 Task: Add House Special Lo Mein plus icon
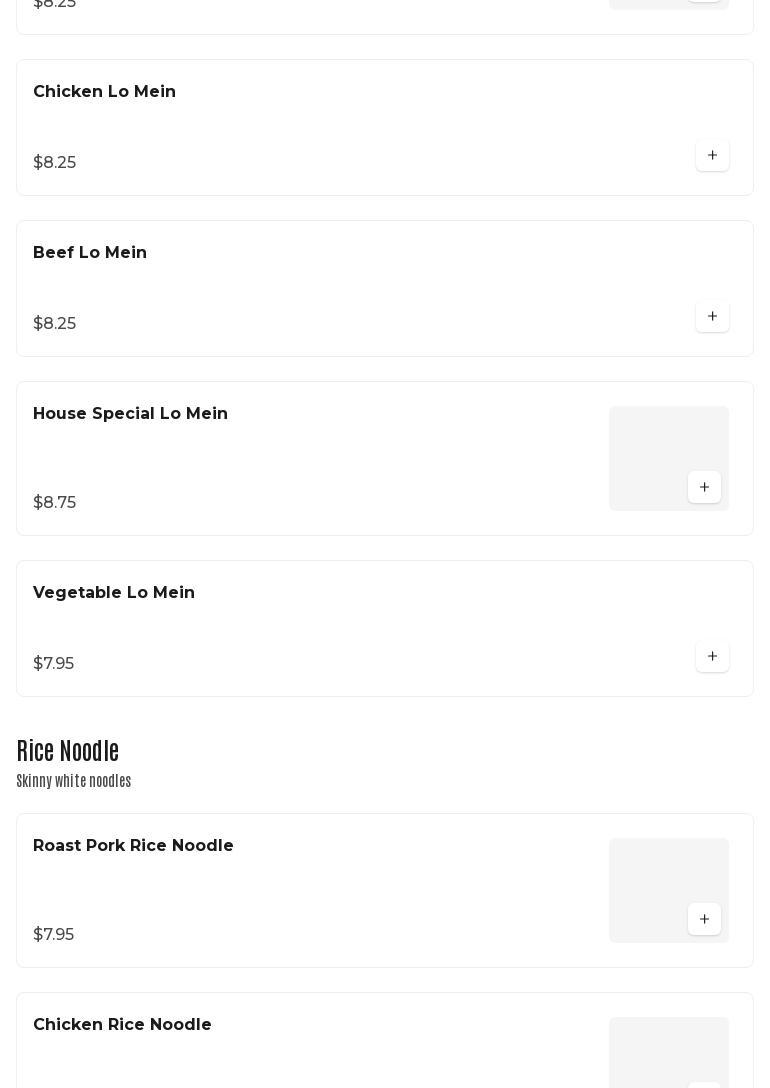704,486
